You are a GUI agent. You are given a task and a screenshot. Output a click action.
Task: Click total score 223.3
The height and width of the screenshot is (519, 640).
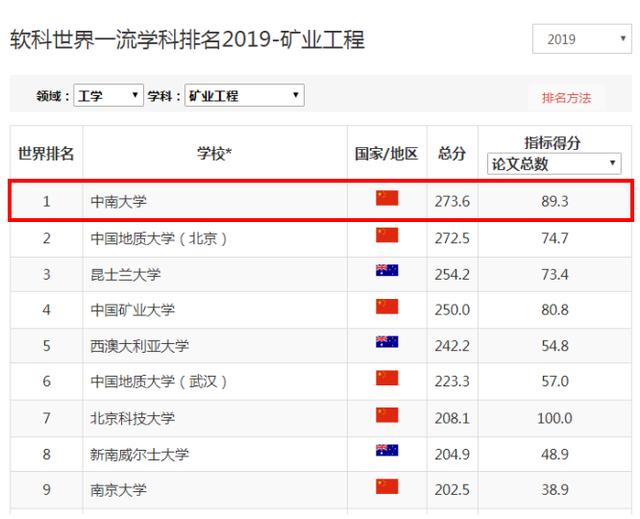pos(452,382)
